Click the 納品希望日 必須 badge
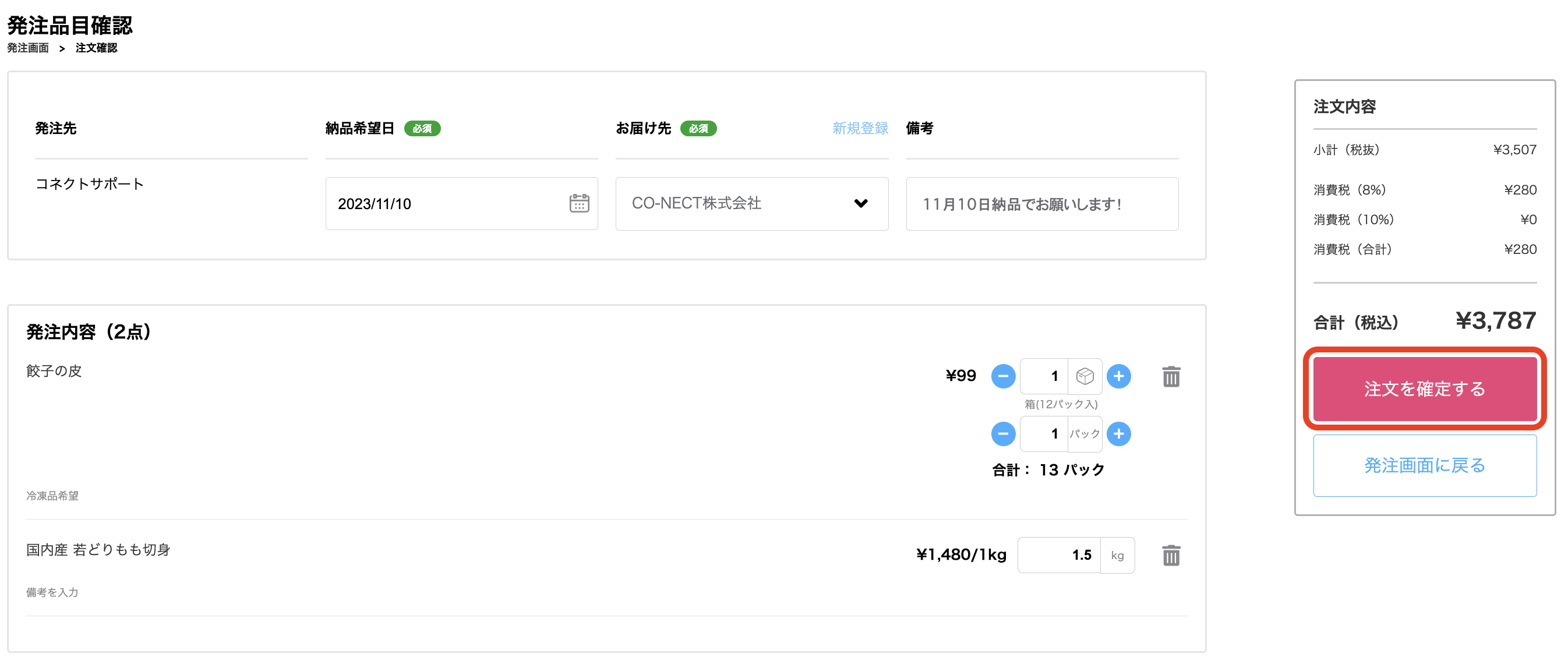Image resolution: width=1568 pixels, height=664 pixels. [422, 128]
